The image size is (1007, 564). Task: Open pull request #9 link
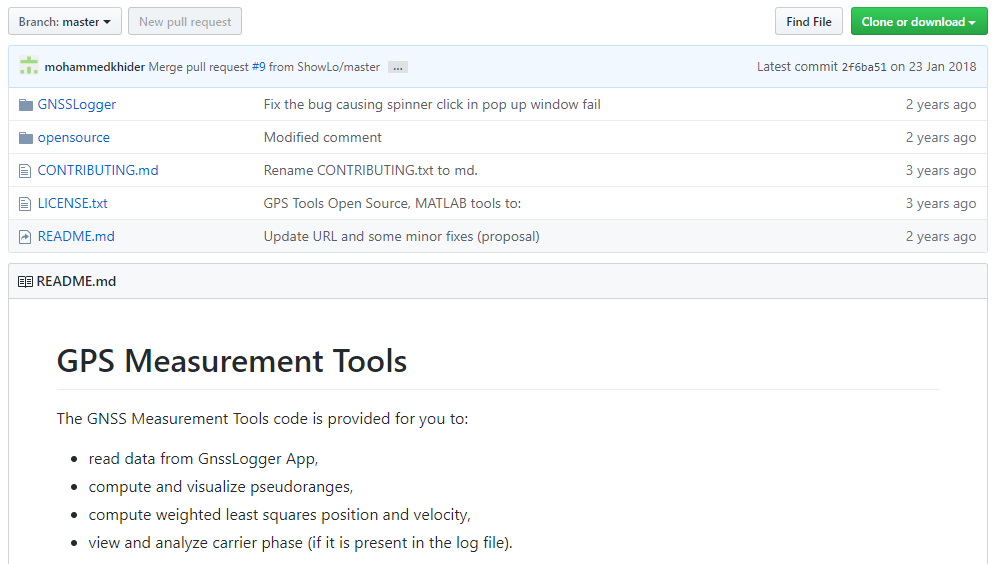(x=258, y=67)
